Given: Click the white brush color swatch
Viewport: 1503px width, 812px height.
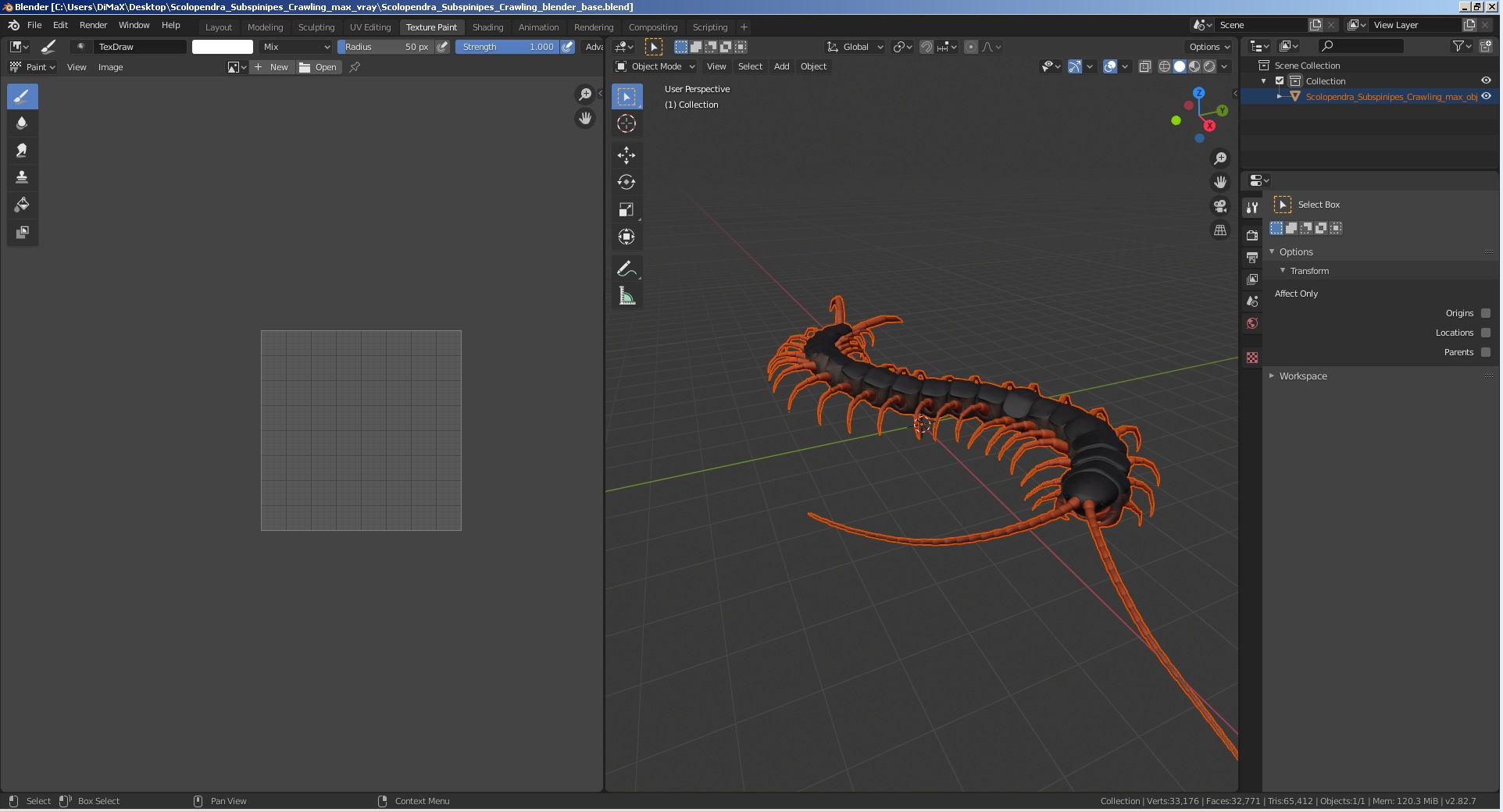Looking at the screenshot, I should (x=223, y=47).
